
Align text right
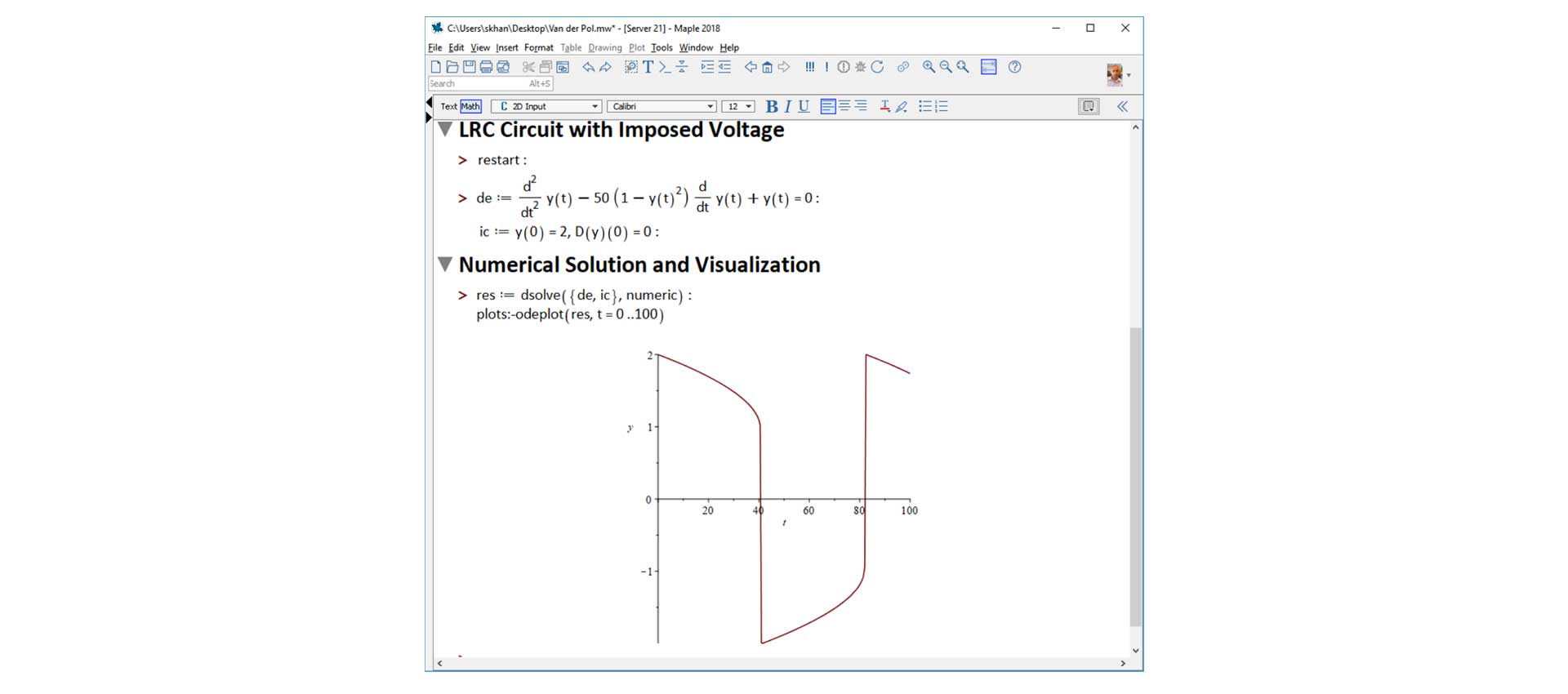pyautogui.click(x=861, y=106)
